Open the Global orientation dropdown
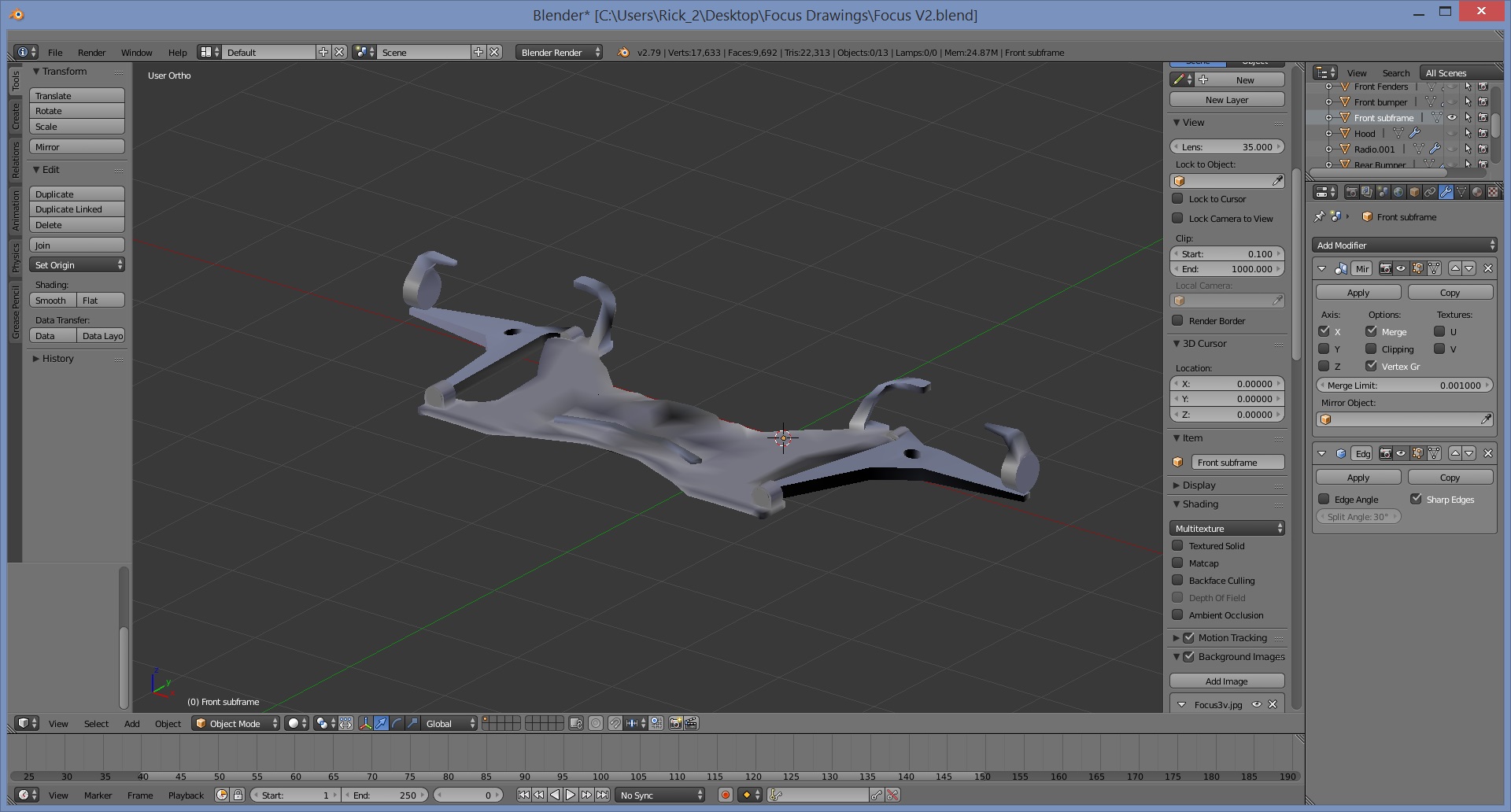Screen dimensions: 1511x812 [x=449, y=723]
